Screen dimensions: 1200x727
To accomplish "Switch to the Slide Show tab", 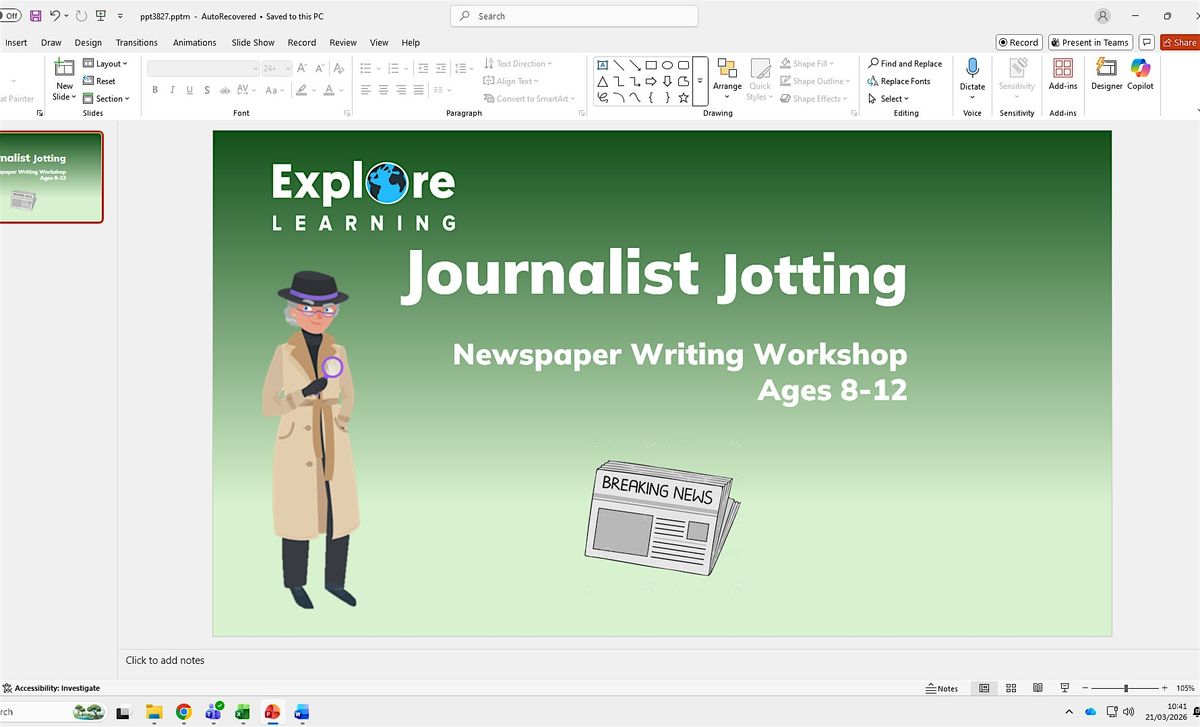I will [253, 43].
